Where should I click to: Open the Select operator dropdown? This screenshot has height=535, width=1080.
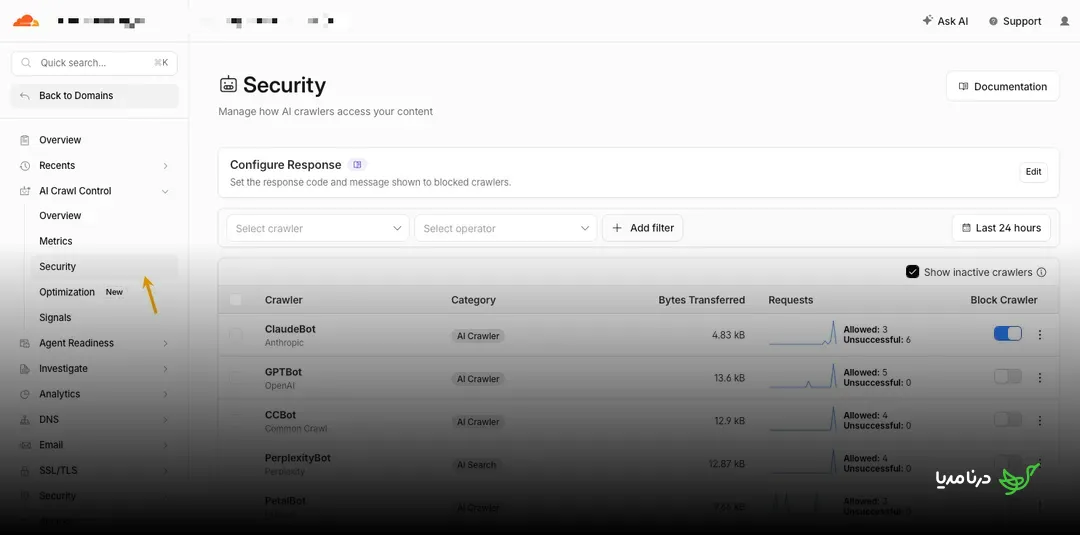coord(505,228)
